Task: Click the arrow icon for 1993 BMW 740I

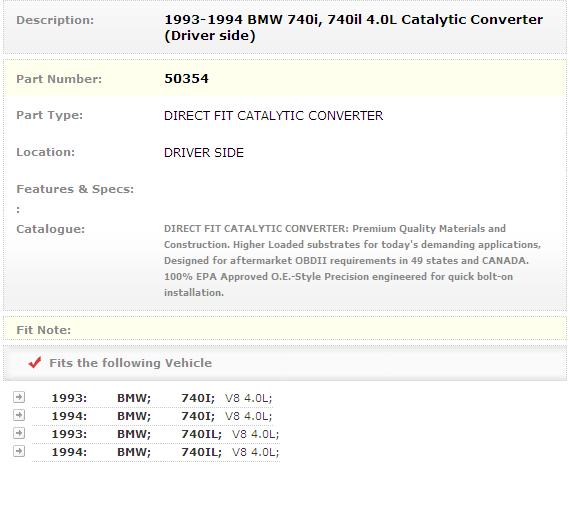Action: (x=19, y=397)
